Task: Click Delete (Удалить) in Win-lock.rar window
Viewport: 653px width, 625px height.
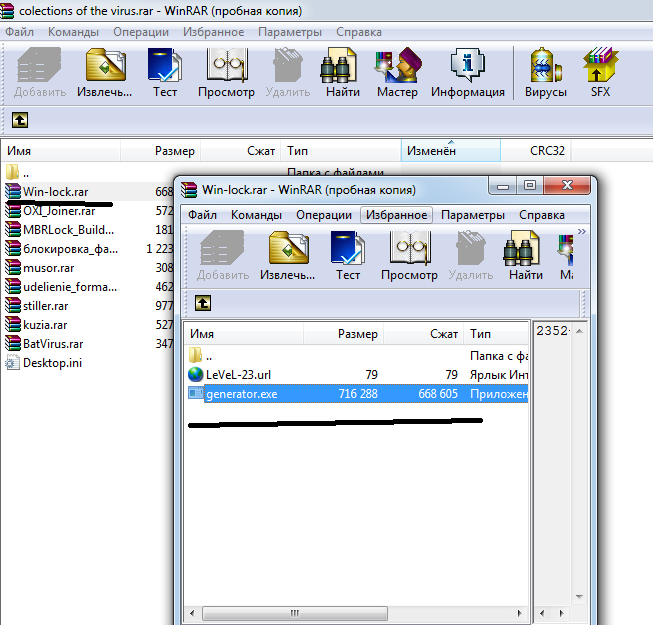Action: [471, 256]
